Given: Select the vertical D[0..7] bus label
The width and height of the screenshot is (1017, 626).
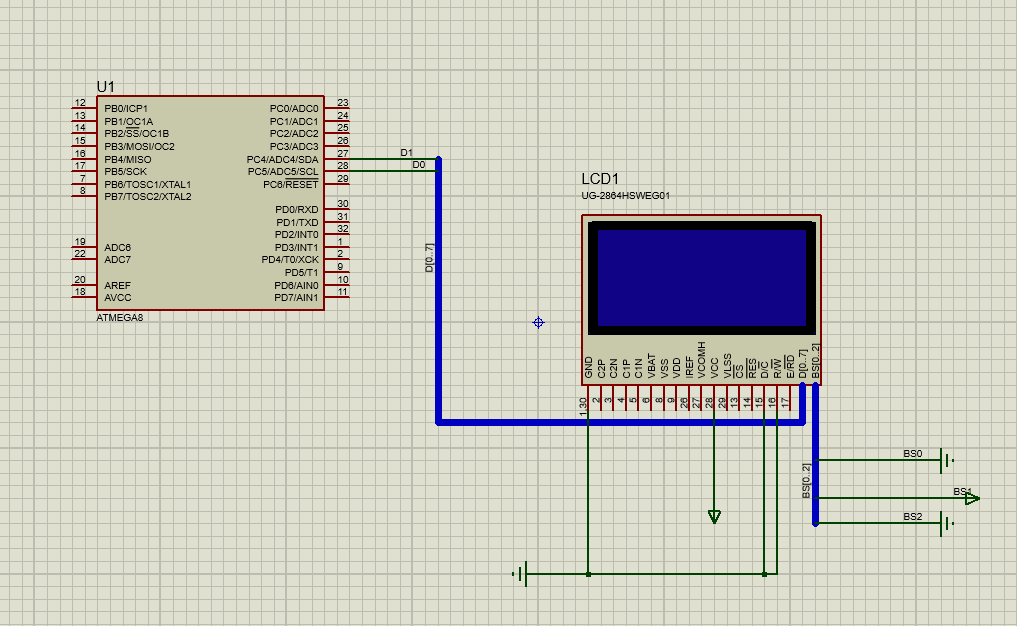Looking at the screenshot, I should [x=429, y=257].
